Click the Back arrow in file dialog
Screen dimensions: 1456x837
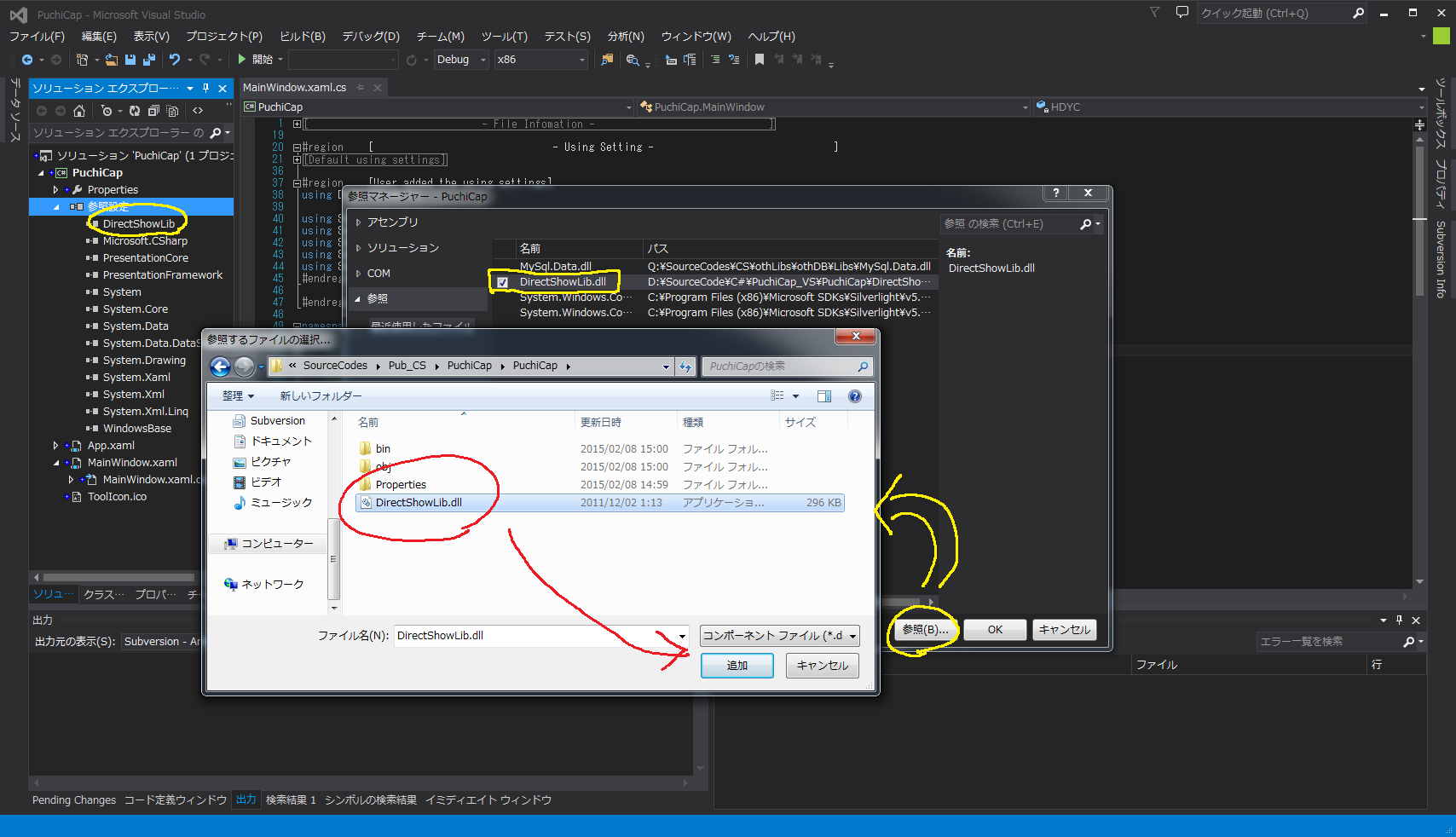pyautogui.click(x=221, y=367)
